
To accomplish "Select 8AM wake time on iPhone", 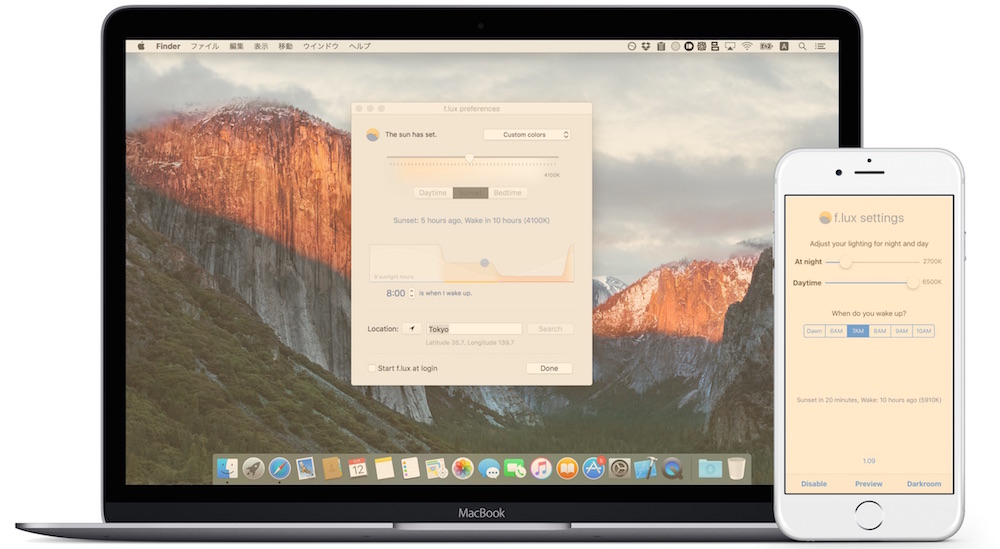I will pyautogui.click(x=879, y=331).
